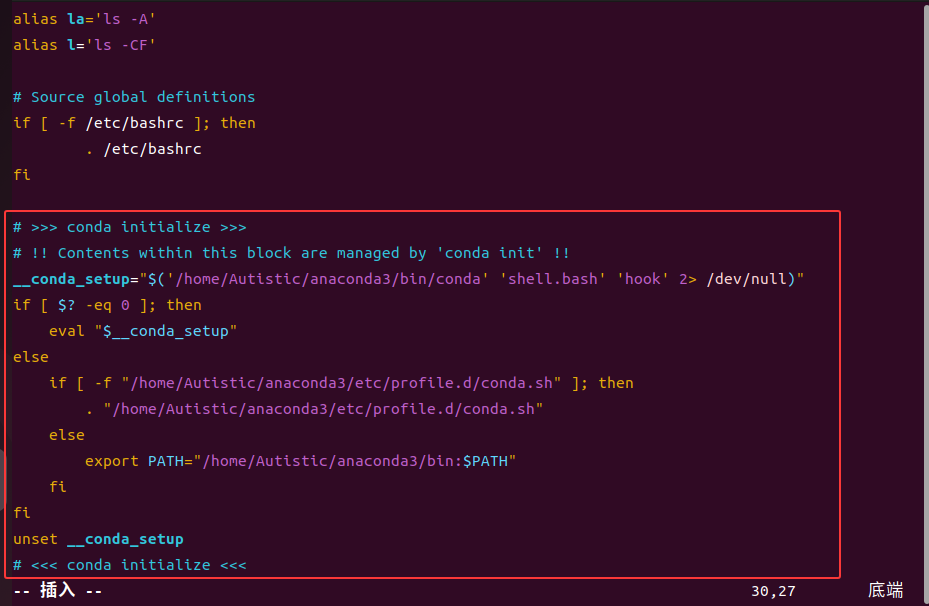The height and width of the screenshot is (606, 929).
Task: Click the first fi keyword
Action: coord(21,174)
